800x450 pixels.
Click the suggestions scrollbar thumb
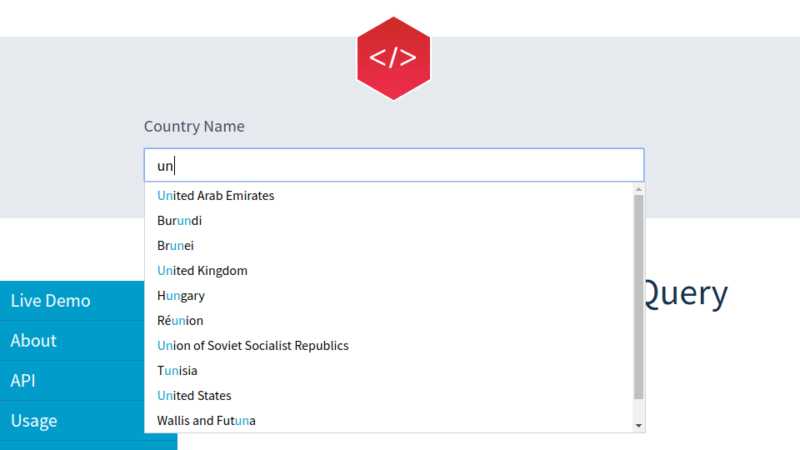(639, 295)
